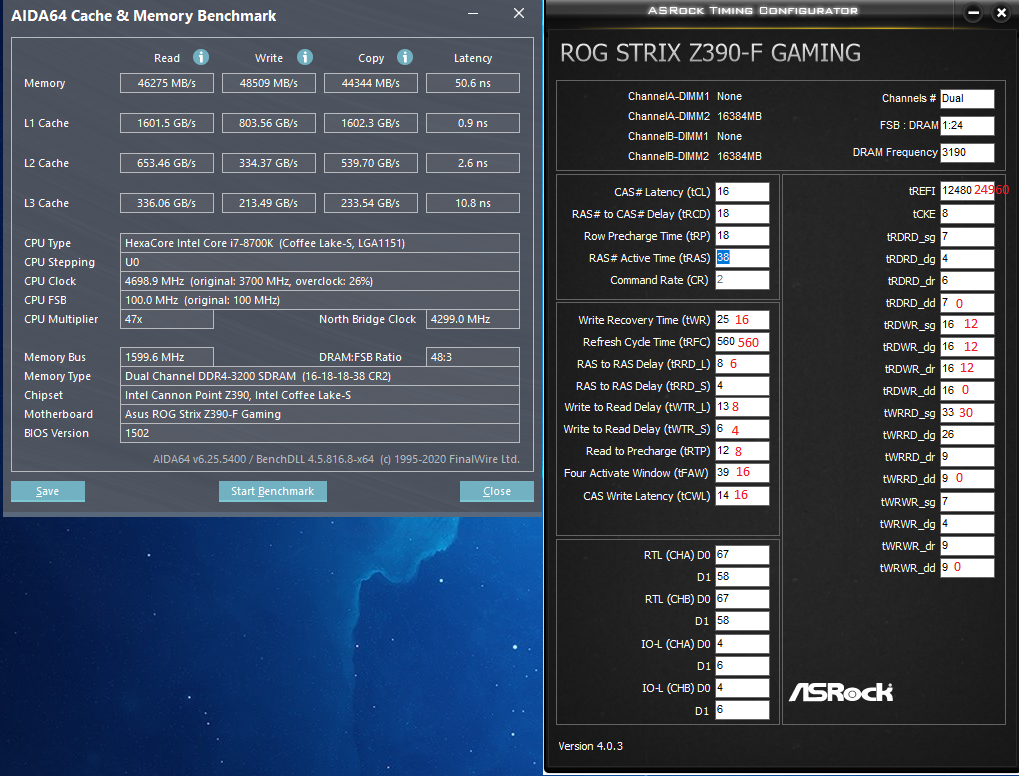1019x776 pixels.
Task: Select the RTL (CHA) D0 field
Action: coord(742,555)
